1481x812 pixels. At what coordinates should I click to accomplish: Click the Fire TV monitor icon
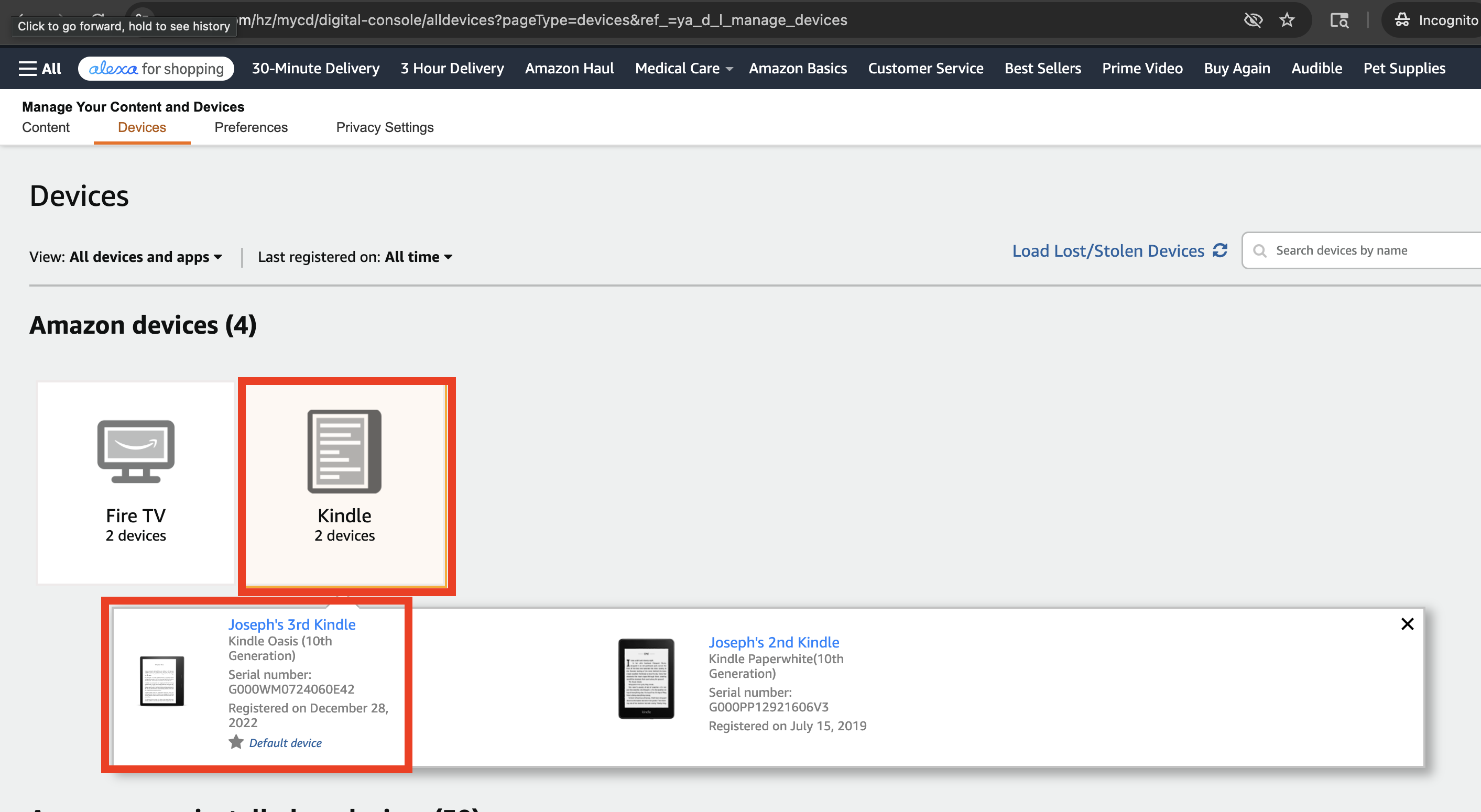coord(136,451)
